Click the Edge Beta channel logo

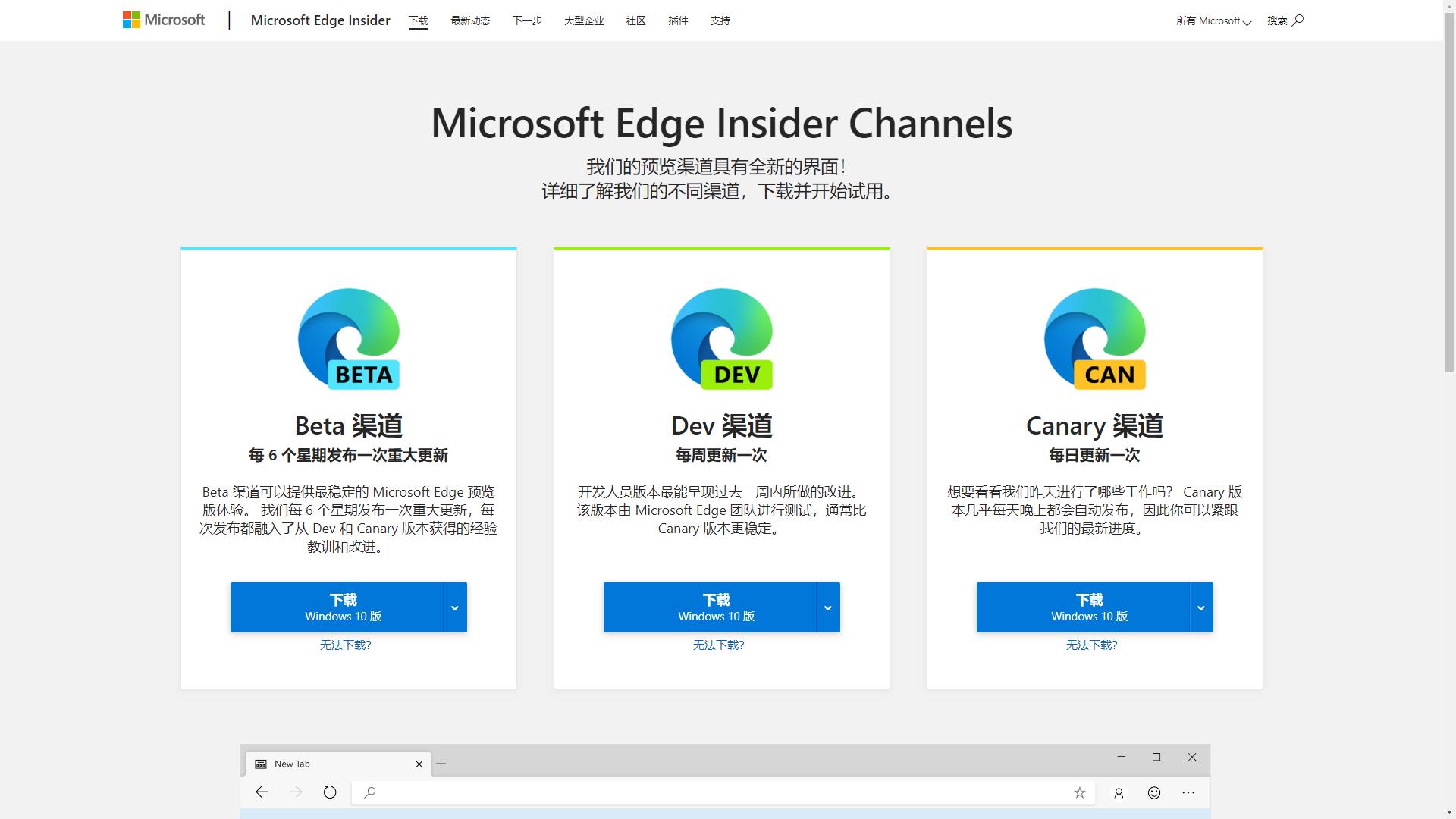(348, 339)
